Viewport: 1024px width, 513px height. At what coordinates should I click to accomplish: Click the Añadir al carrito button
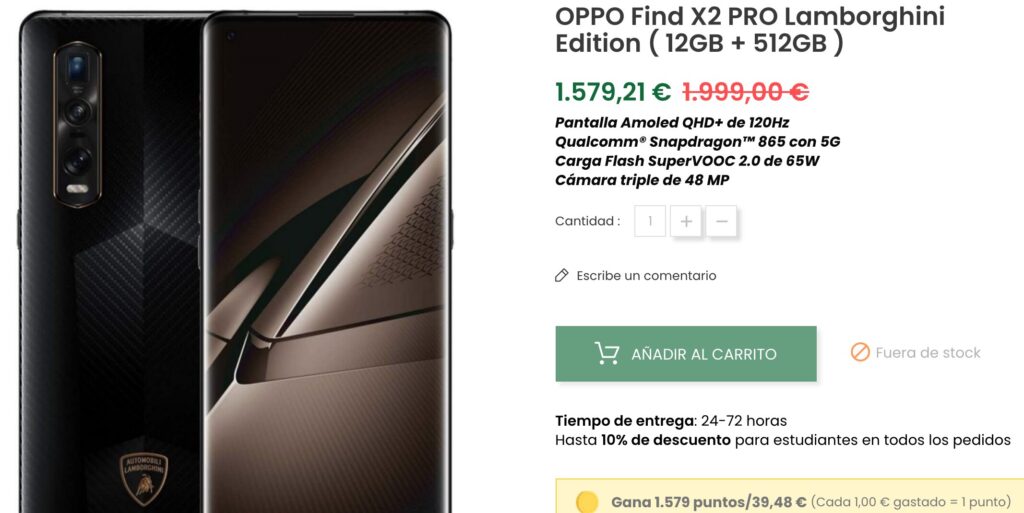(686, 354)
